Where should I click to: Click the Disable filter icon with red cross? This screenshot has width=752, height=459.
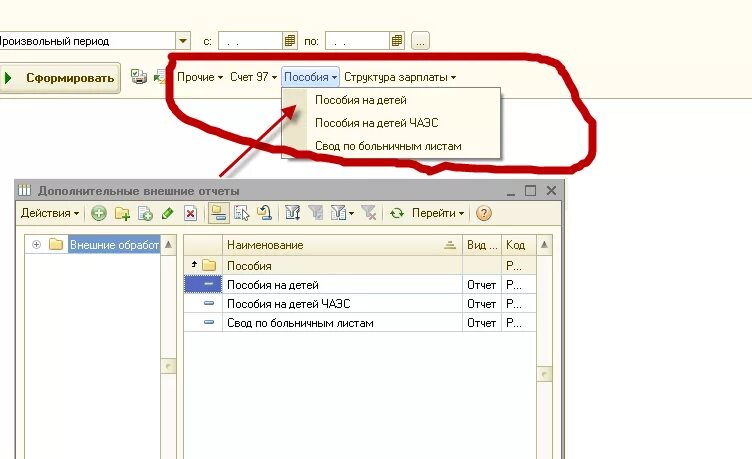coord(368,213)
